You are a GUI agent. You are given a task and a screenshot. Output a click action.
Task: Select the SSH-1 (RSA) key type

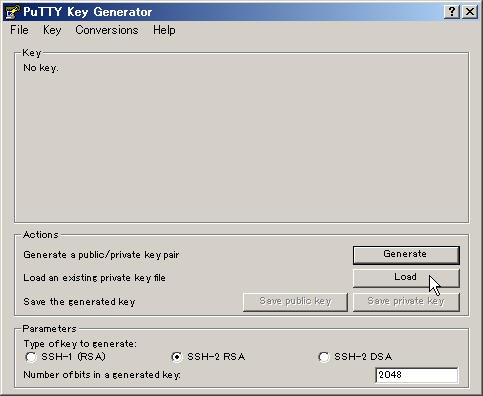tap(65, 357)
